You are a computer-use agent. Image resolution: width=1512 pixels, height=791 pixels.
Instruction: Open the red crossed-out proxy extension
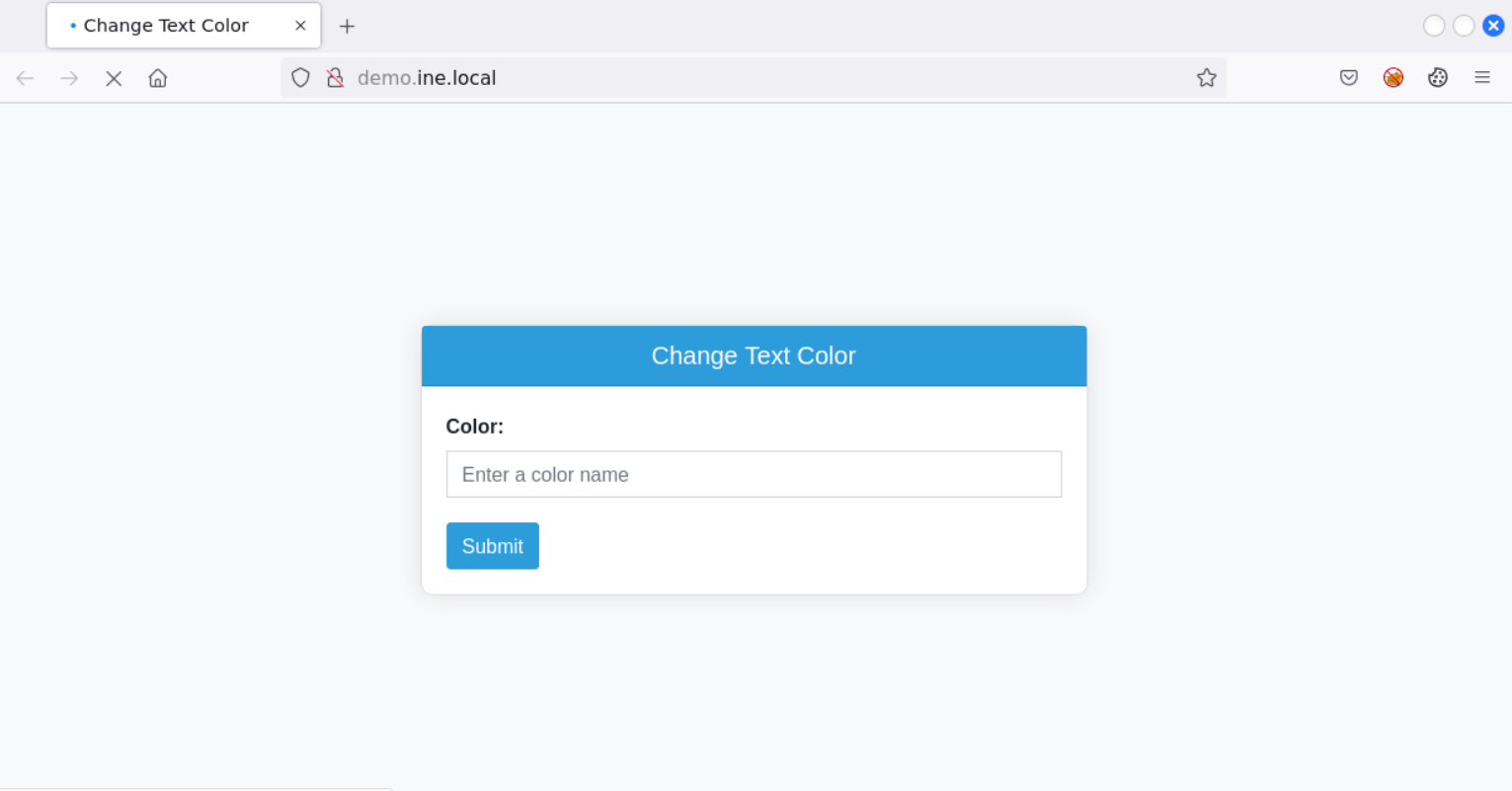[x=1393, y=78]
